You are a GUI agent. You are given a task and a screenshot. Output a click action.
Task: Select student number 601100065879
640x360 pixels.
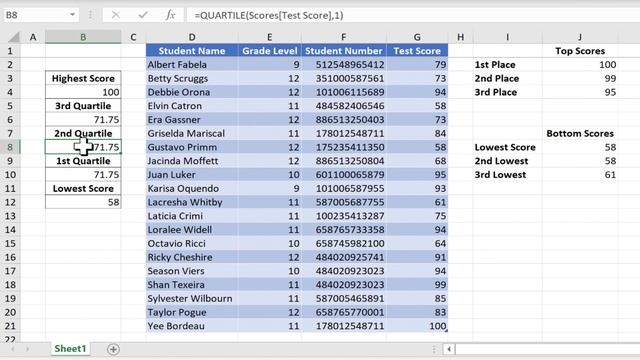[343, 175]
